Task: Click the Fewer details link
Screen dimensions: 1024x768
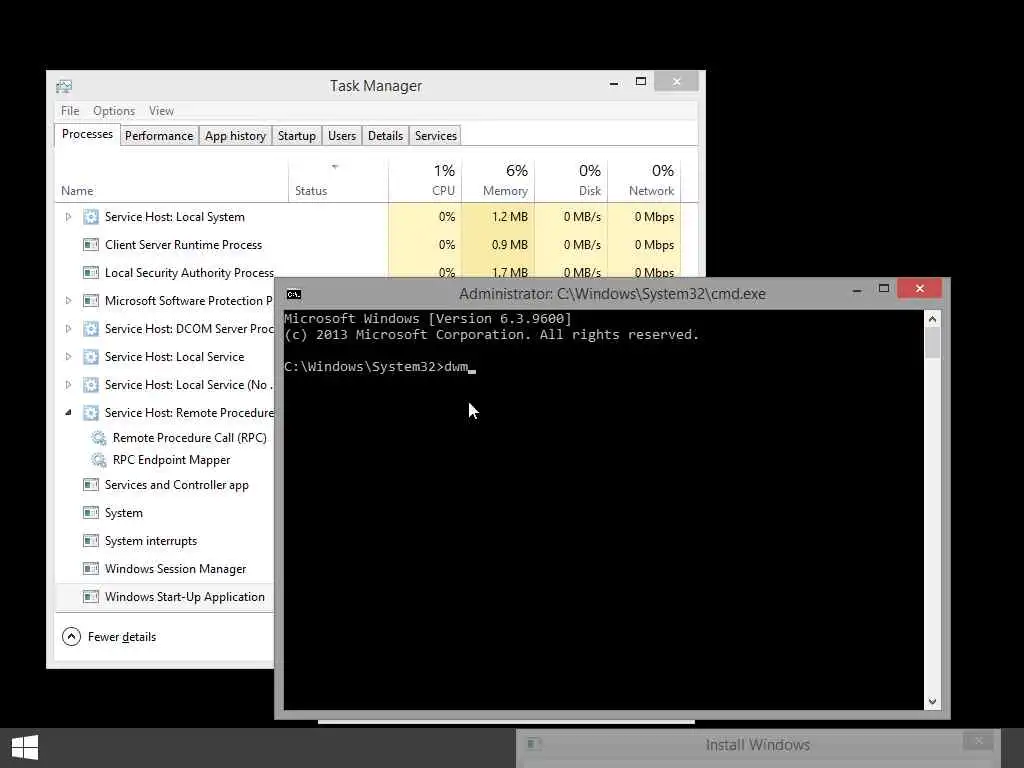Action: point(122,637)
